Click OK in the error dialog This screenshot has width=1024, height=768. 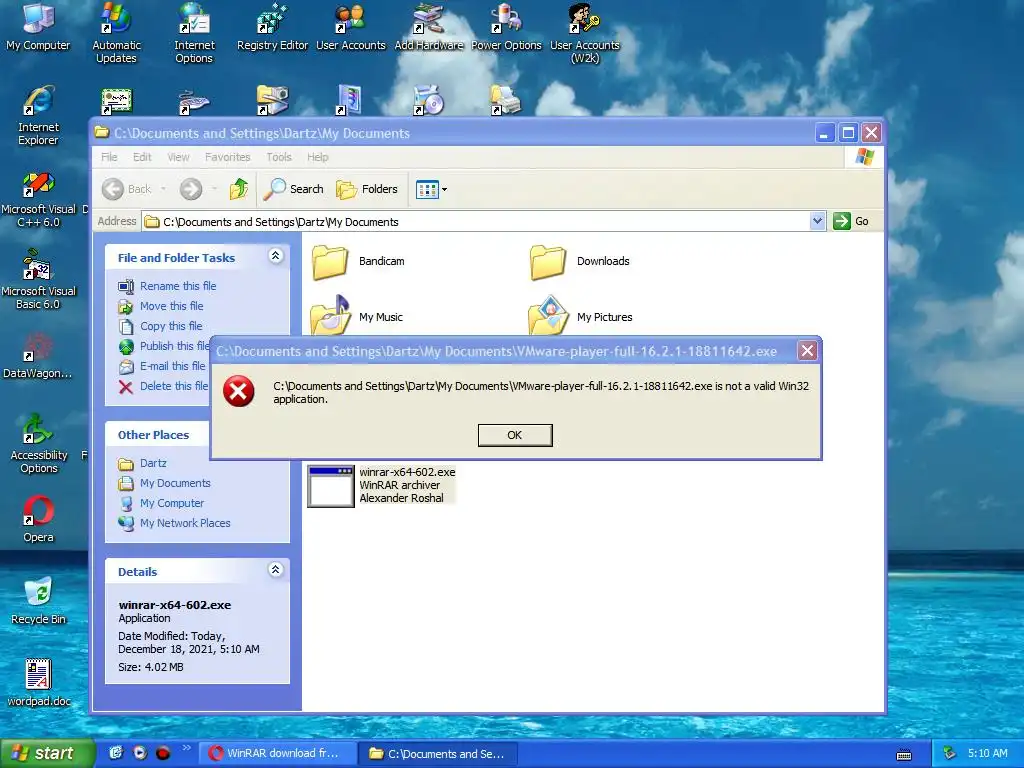pyautogui.click(x=515, y=435)
